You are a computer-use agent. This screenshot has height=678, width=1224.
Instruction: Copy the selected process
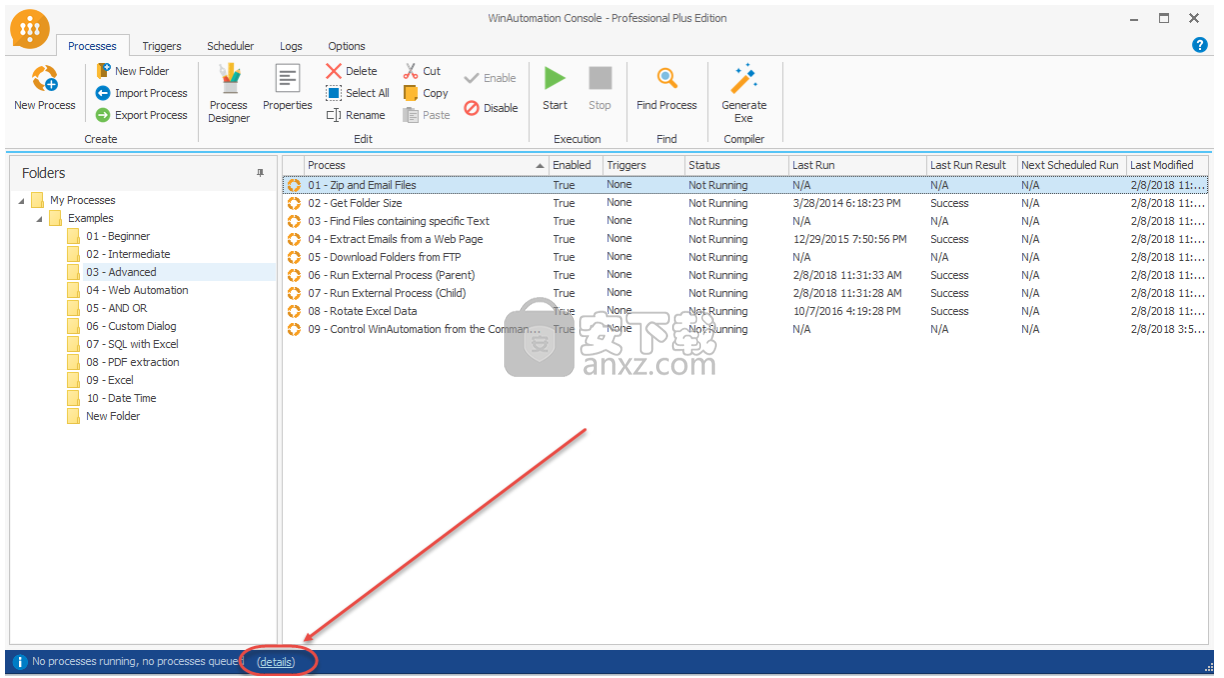426,93
